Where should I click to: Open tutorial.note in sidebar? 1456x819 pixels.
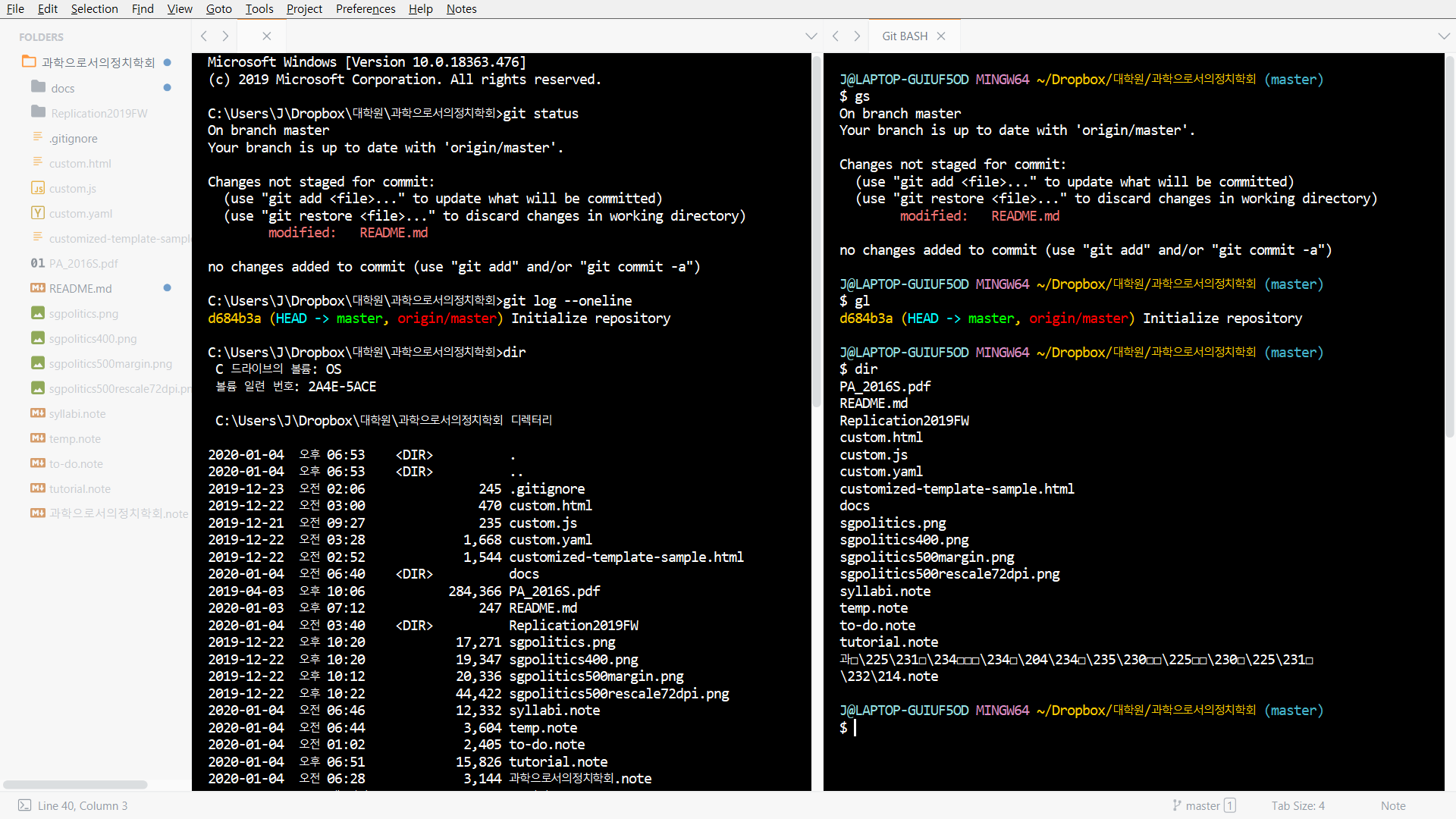pyautogui.click(x=80, y=489)
